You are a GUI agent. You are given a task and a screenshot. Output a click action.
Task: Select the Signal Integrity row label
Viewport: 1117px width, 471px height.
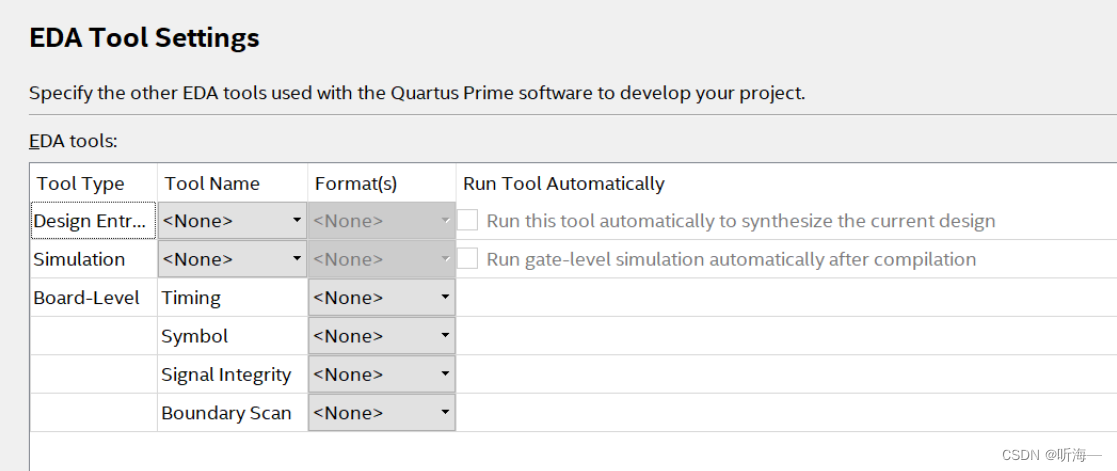(226, 375)
